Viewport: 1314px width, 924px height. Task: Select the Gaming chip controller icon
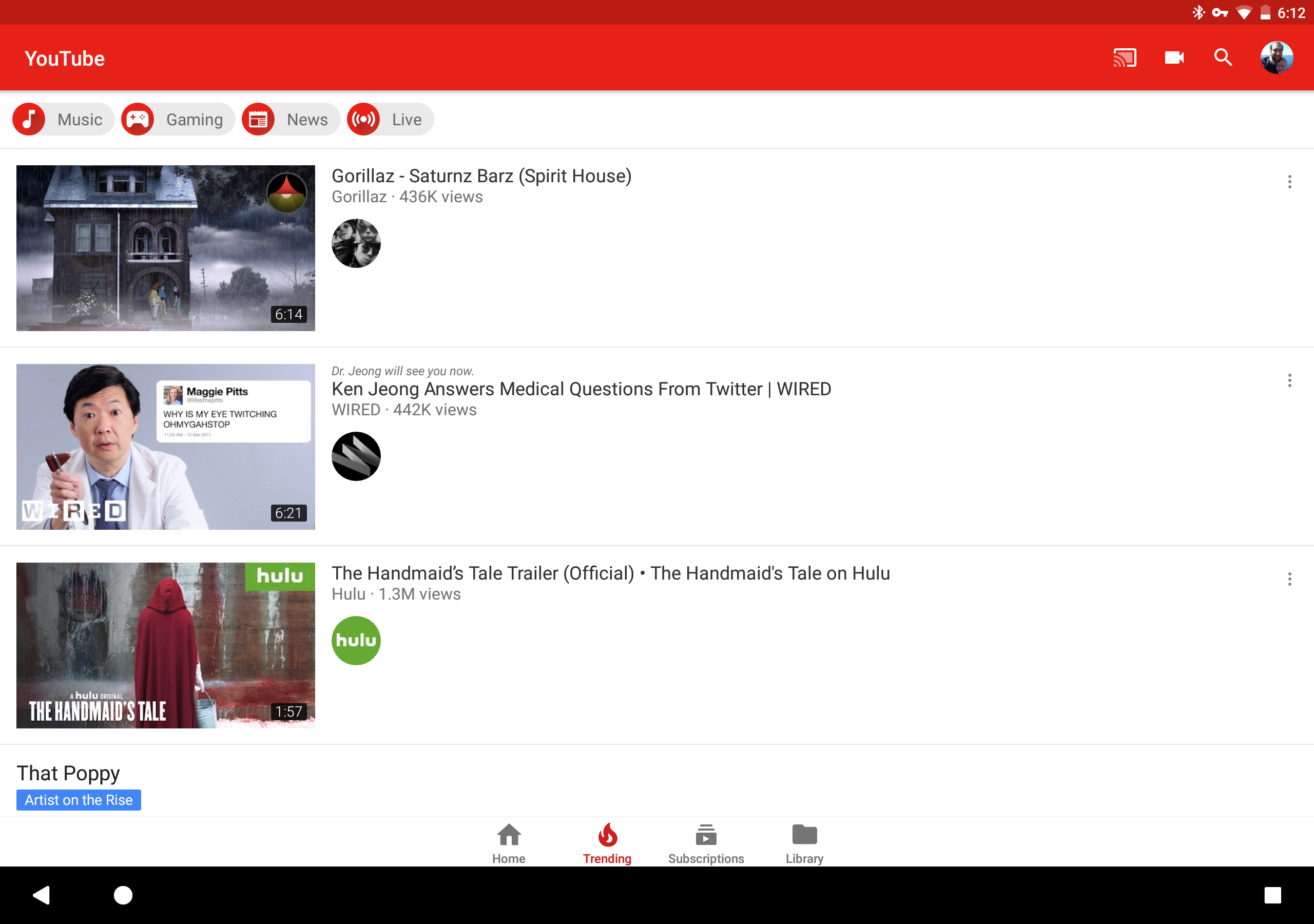[138, 119]
